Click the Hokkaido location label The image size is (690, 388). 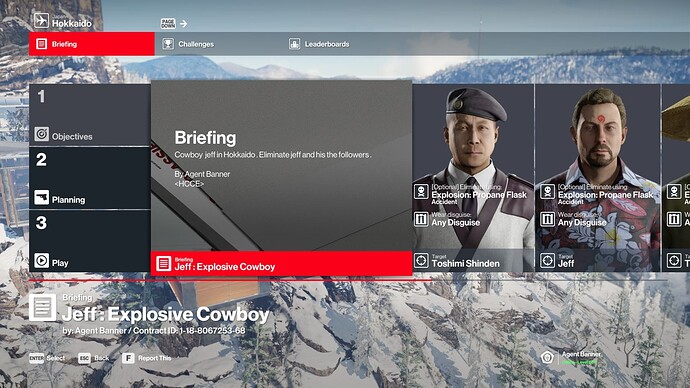click(x=72, y=23)
